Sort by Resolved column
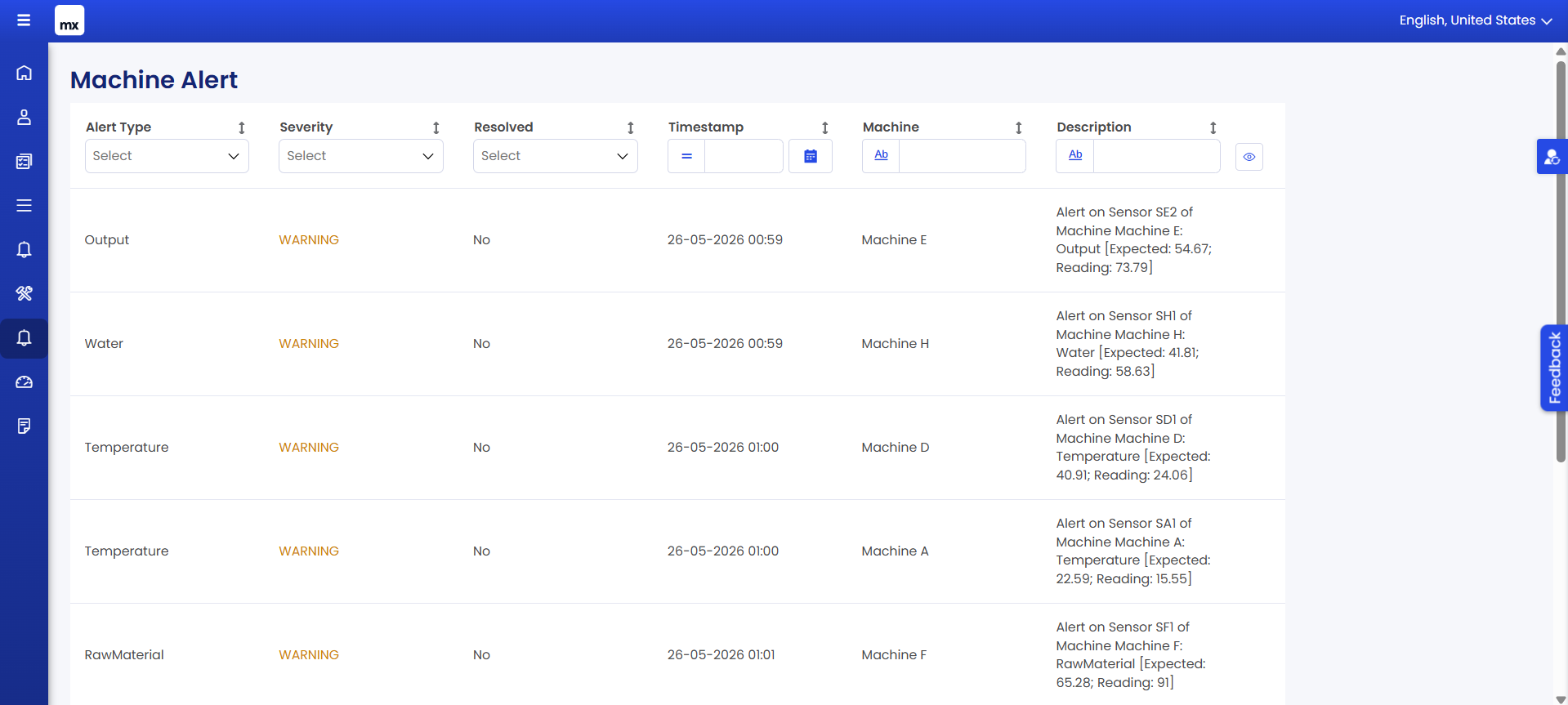The image size is (1568, 705). pos(631,127)
